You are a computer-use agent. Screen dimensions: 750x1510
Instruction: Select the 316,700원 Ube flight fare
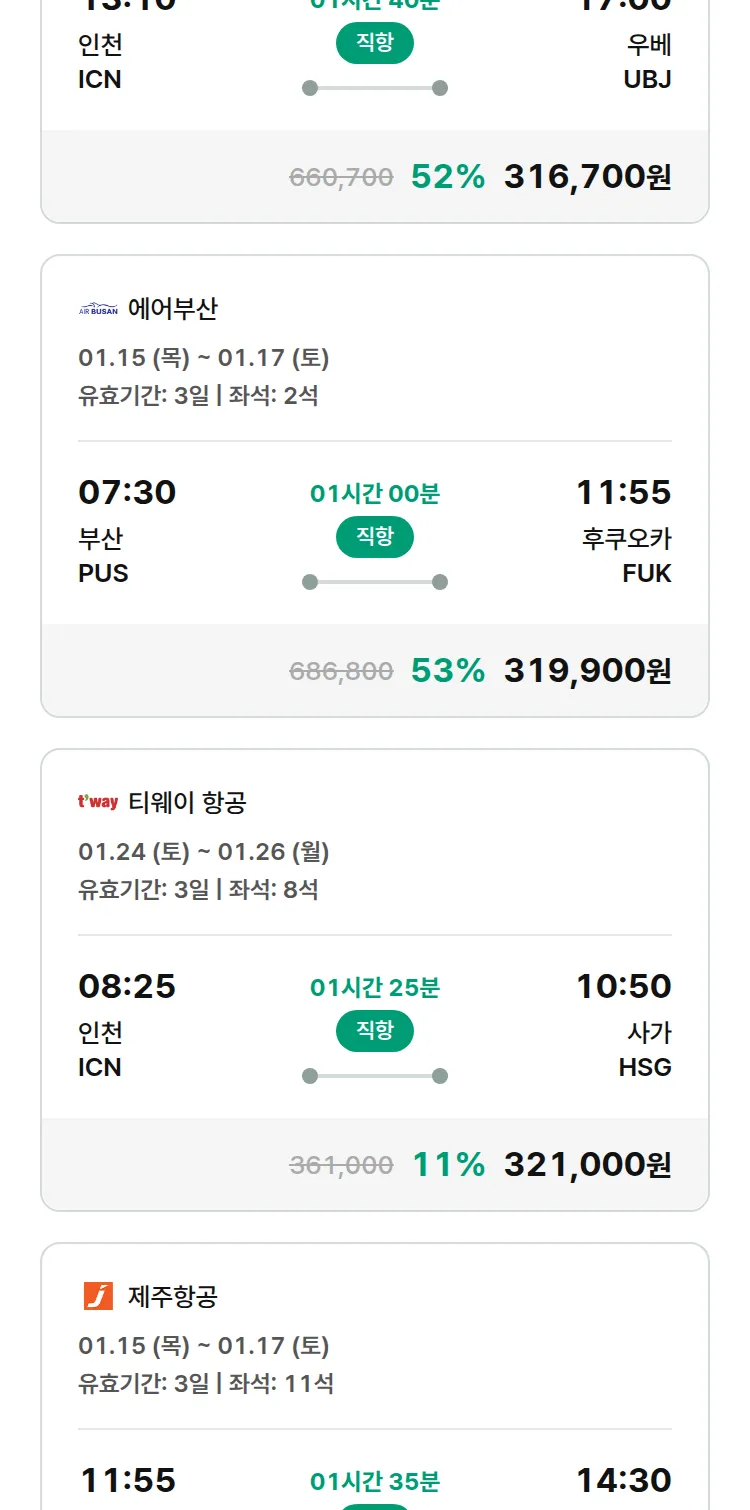click(x=587, y=176)
